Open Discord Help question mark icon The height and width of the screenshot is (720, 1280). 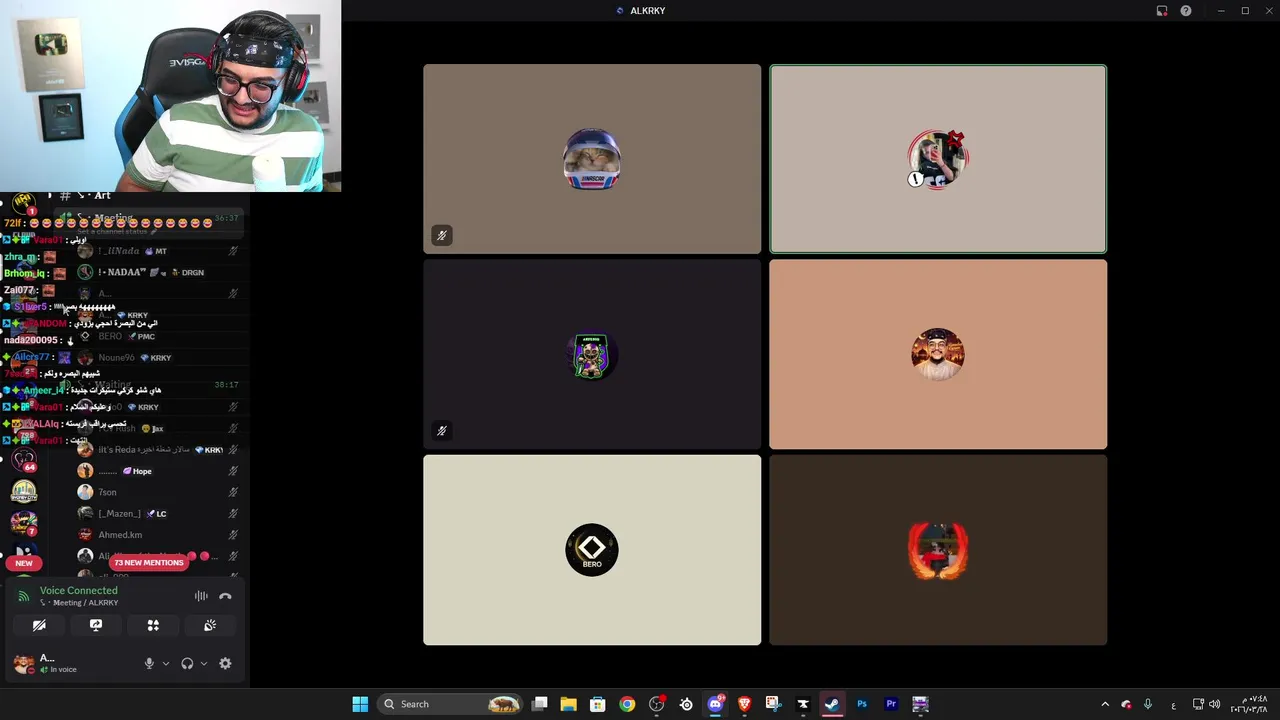coord(1186,11)
